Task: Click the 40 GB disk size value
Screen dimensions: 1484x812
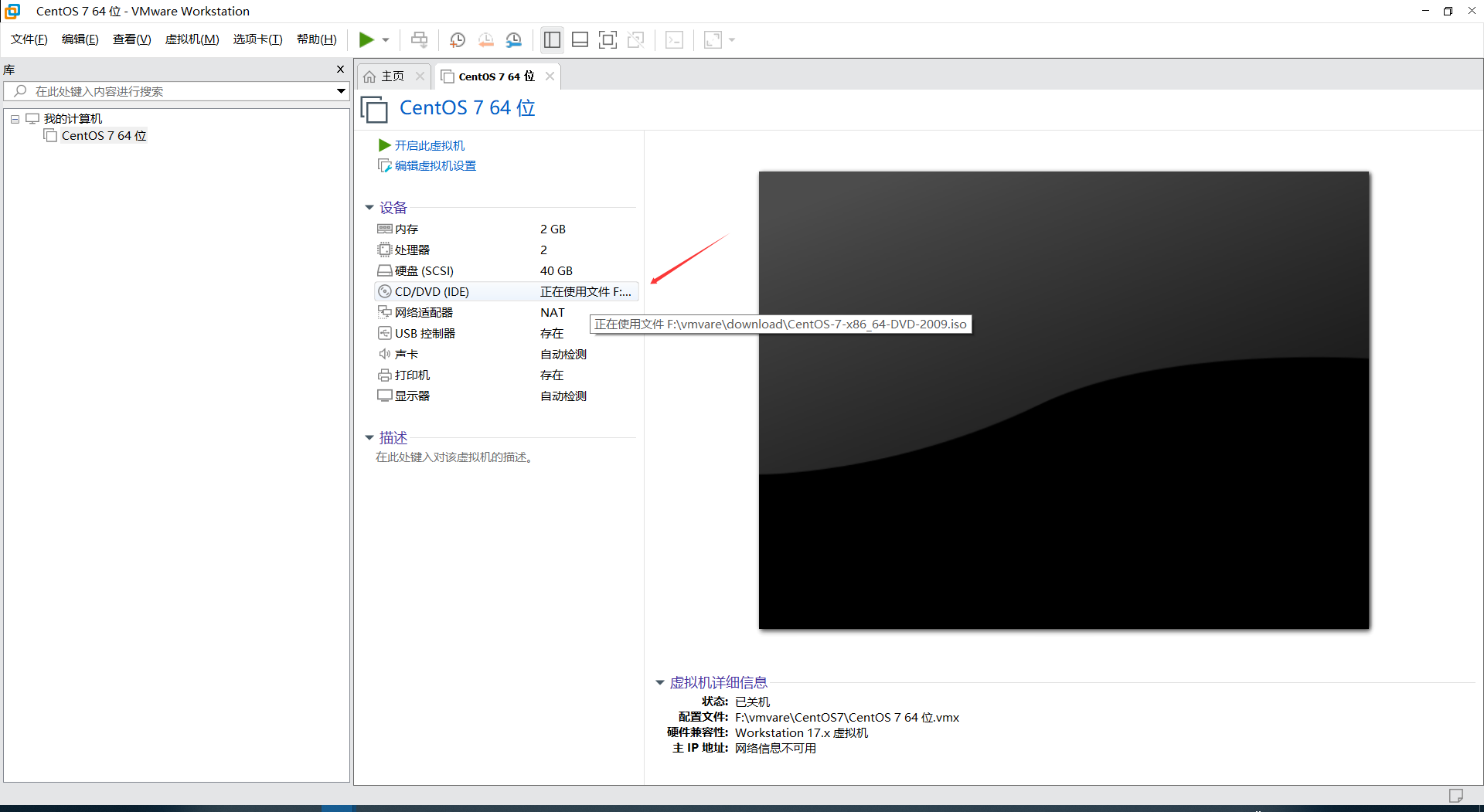Action: tap(556, 270)
